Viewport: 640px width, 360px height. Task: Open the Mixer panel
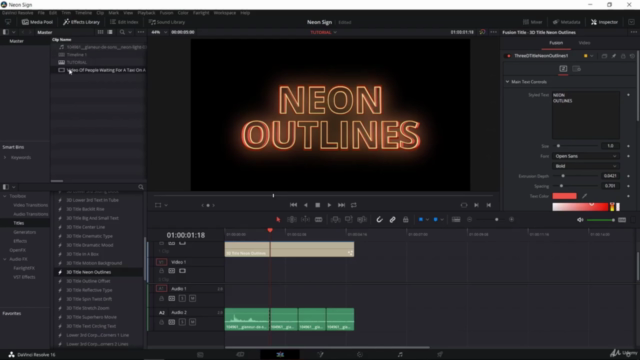pos(533,22)
